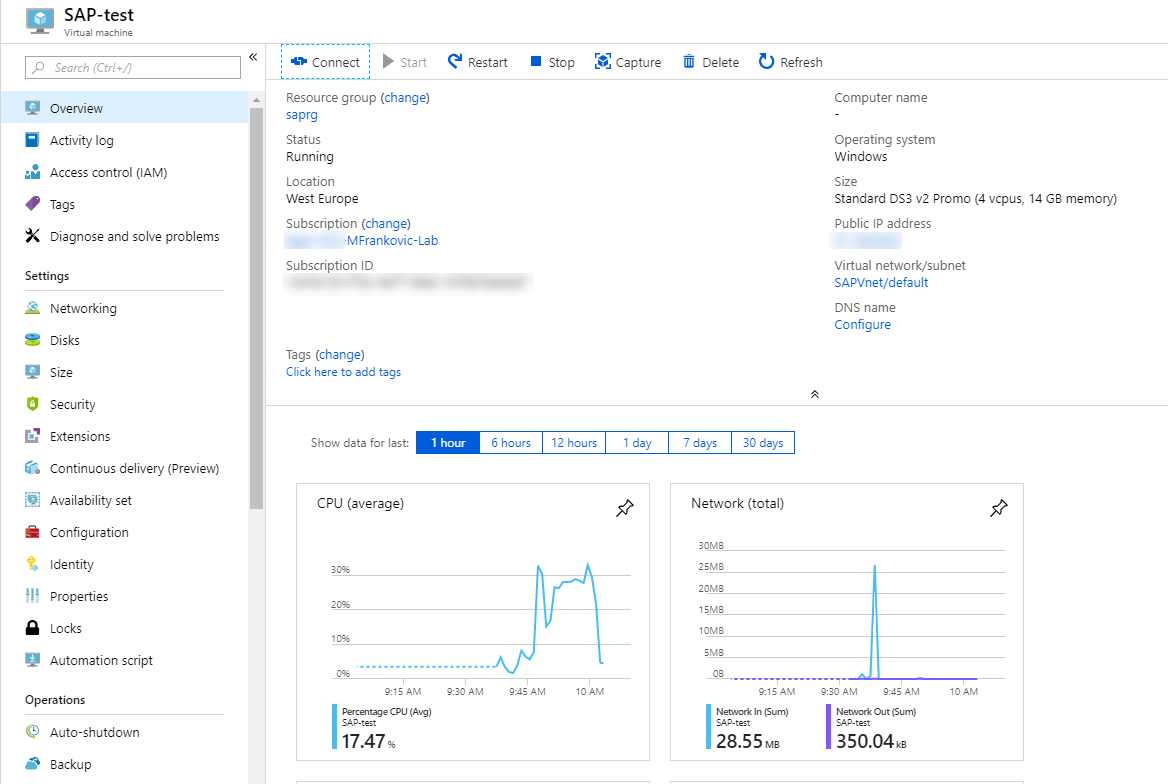Click the Connect toolbar button
1168x784 pixels.
[x=325, y=62]
